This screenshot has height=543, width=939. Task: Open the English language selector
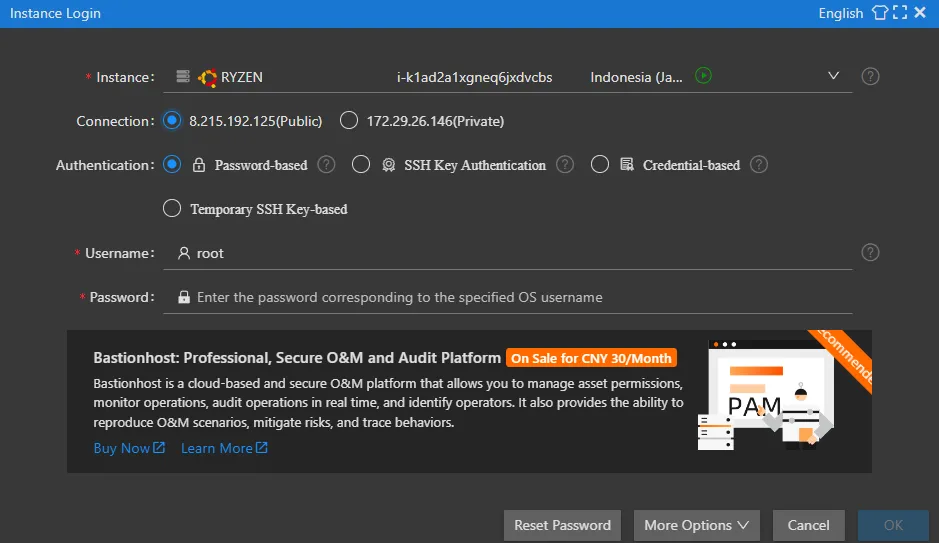[840, 13]
